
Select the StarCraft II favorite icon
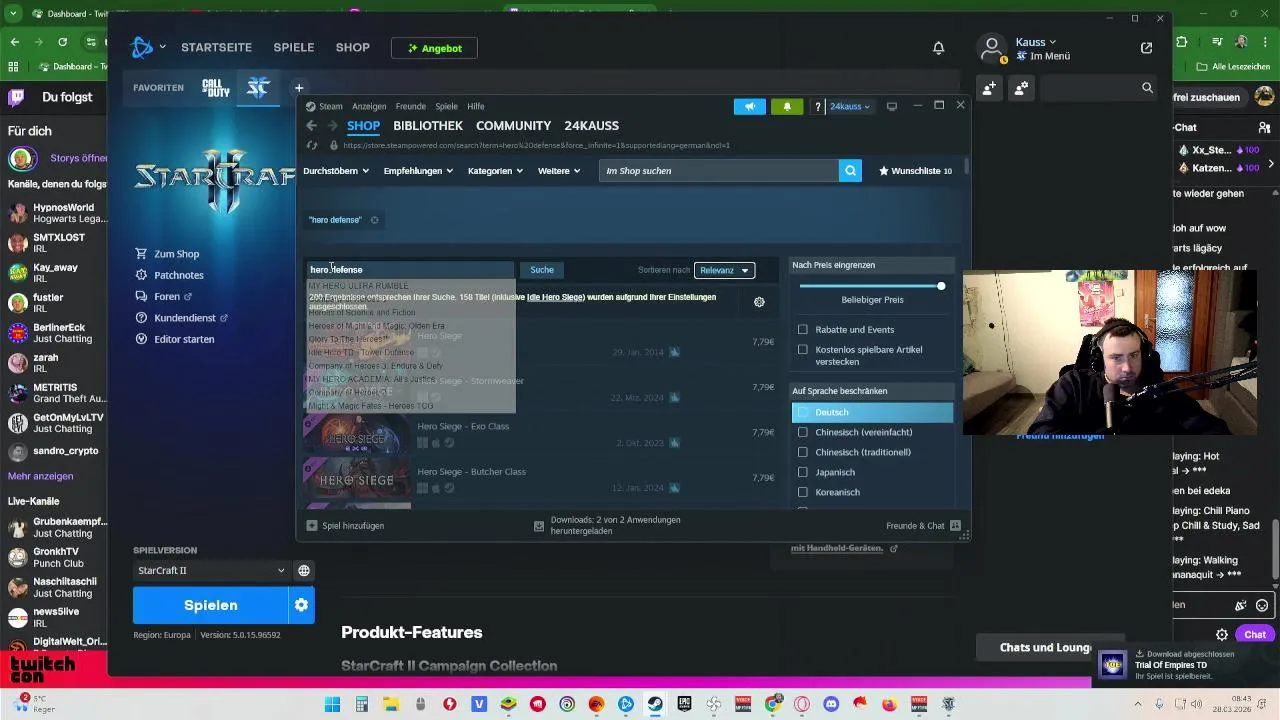pos(259,88)
